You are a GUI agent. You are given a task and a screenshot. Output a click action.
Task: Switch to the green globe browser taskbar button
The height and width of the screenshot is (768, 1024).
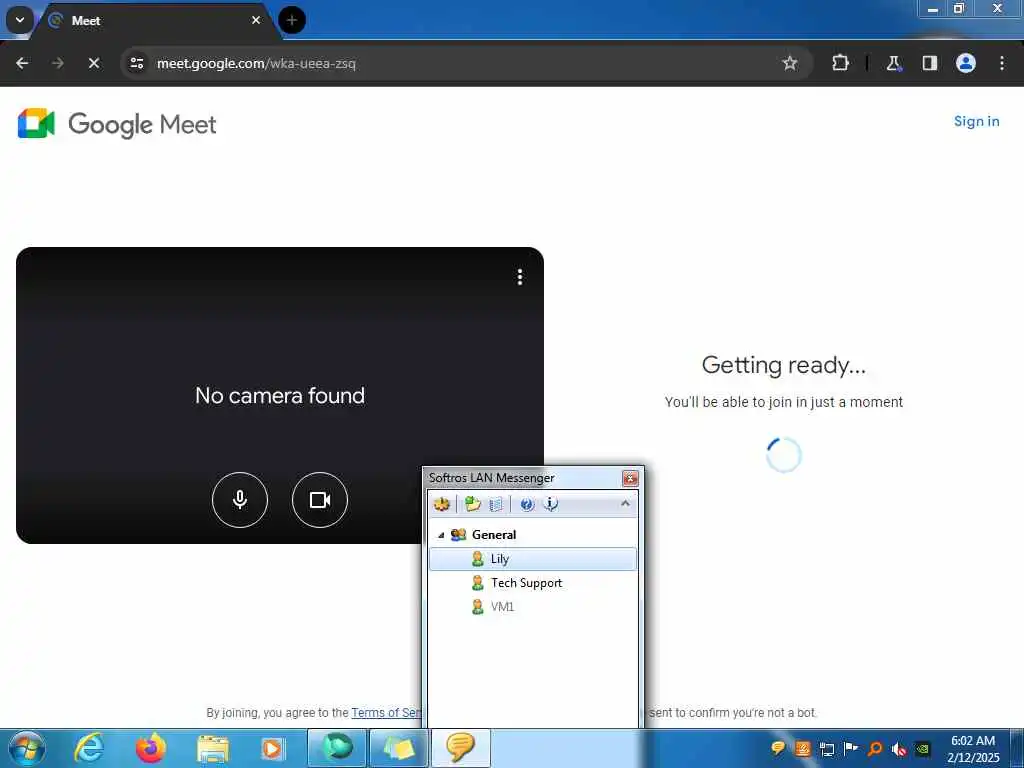click(x=336, y=748)
